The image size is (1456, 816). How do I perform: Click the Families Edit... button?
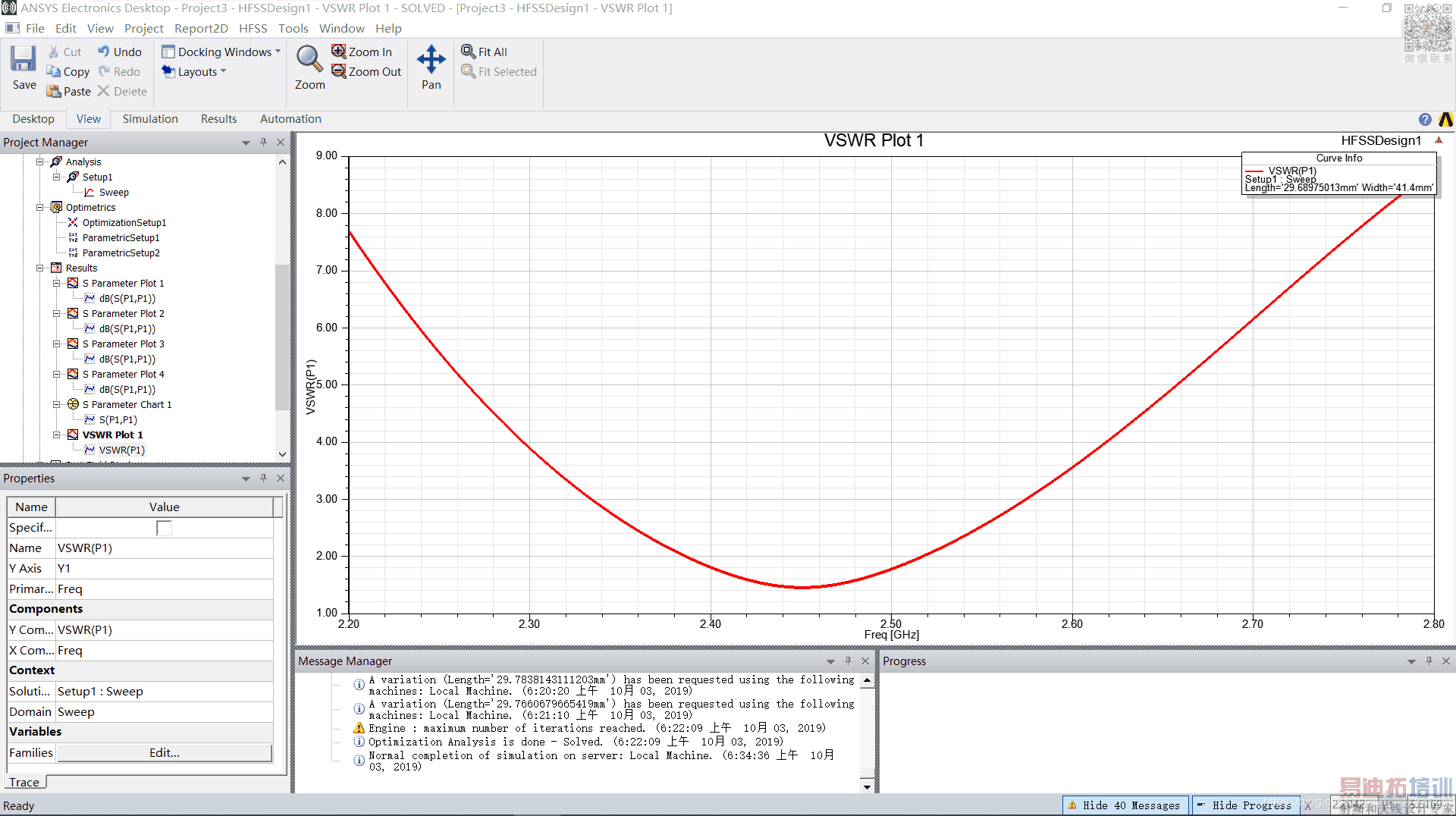pyautogui.click(x=165, y=753)
